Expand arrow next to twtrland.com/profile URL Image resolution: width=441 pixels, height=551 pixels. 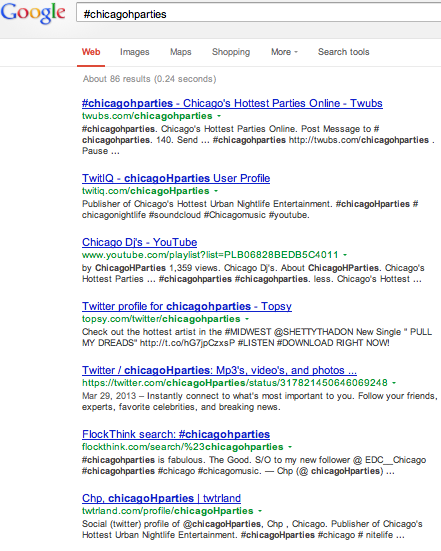click(260, 511)
